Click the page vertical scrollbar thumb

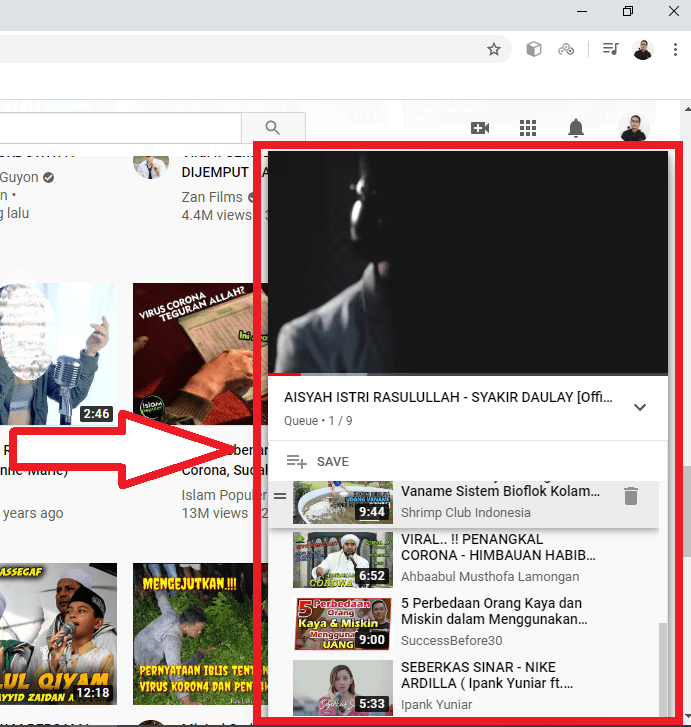click(x=687, y=510)
